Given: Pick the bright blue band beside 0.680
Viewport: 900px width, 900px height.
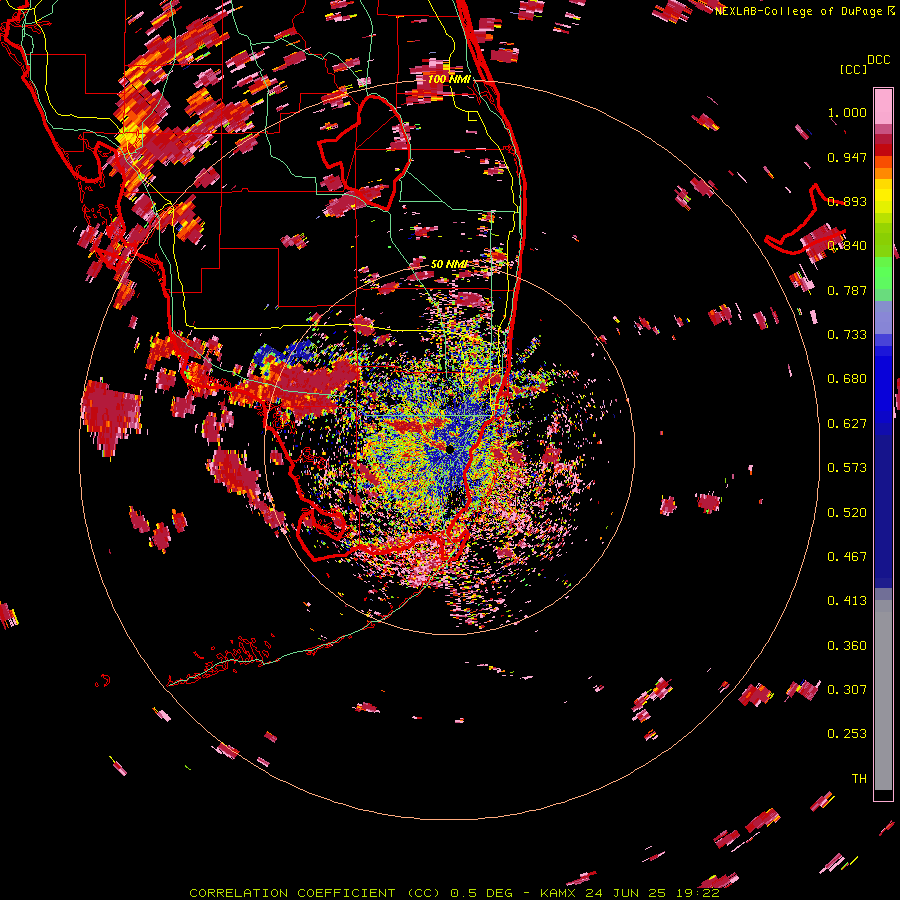Looking at the screenshot, I should (x=883, y=385).
